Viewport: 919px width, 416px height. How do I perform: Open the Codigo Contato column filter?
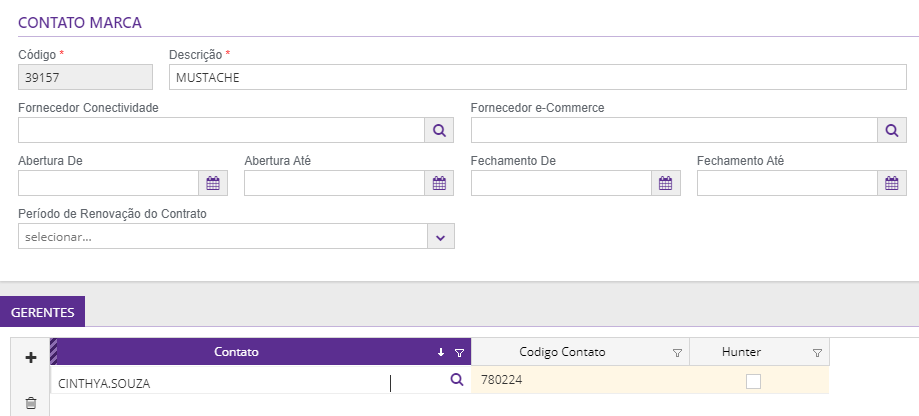pos(677,352)
